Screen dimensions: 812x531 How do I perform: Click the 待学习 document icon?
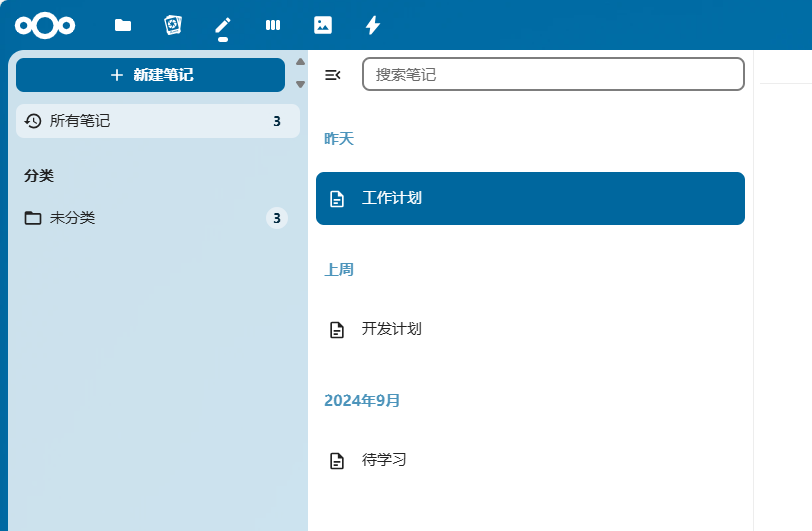pos(337,461)
